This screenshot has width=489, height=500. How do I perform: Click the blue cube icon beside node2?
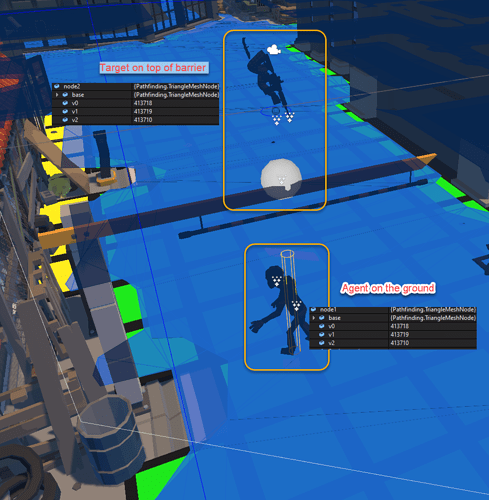click(x=57, y=87)
